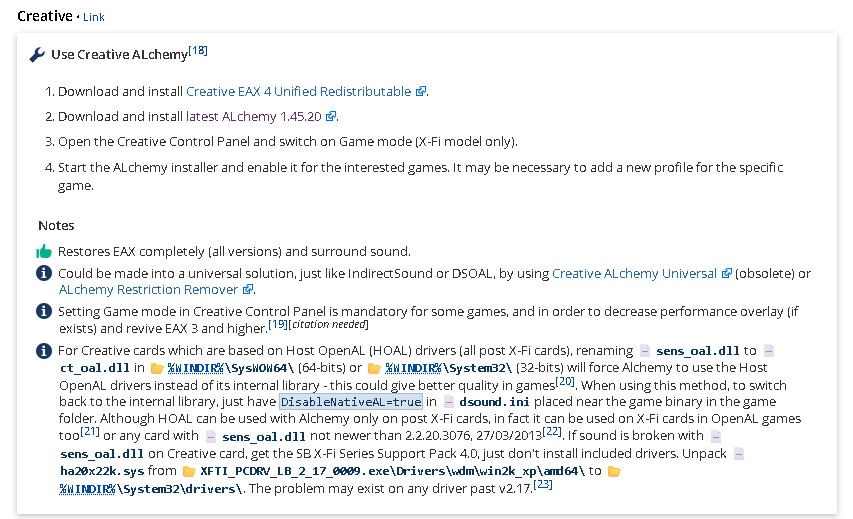Click info icon beside Game mode note
The image size is (853, 519).
(x=44, y=311)
